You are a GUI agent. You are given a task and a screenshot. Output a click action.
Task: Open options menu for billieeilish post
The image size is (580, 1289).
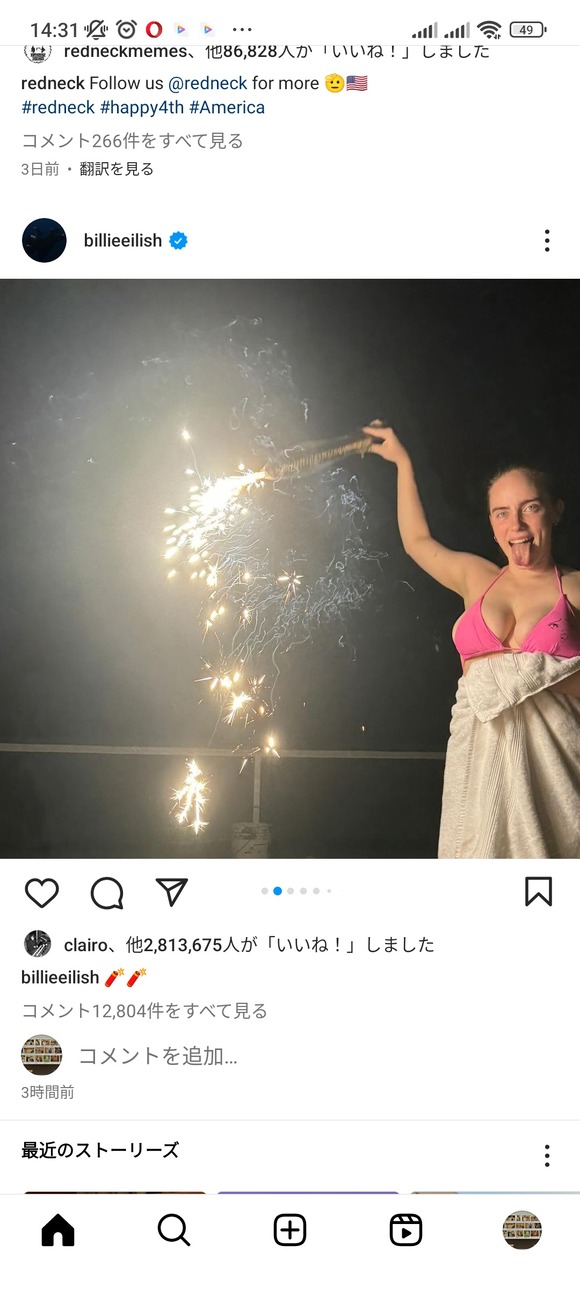pos(547,240)
